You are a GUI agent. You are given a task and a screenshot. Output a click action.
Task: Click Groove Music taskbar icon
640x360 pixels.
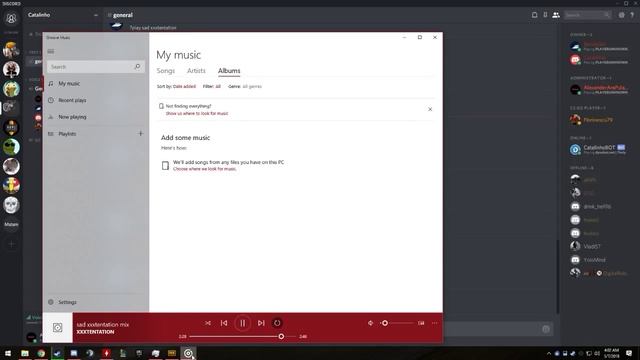(x=188, y=353)
